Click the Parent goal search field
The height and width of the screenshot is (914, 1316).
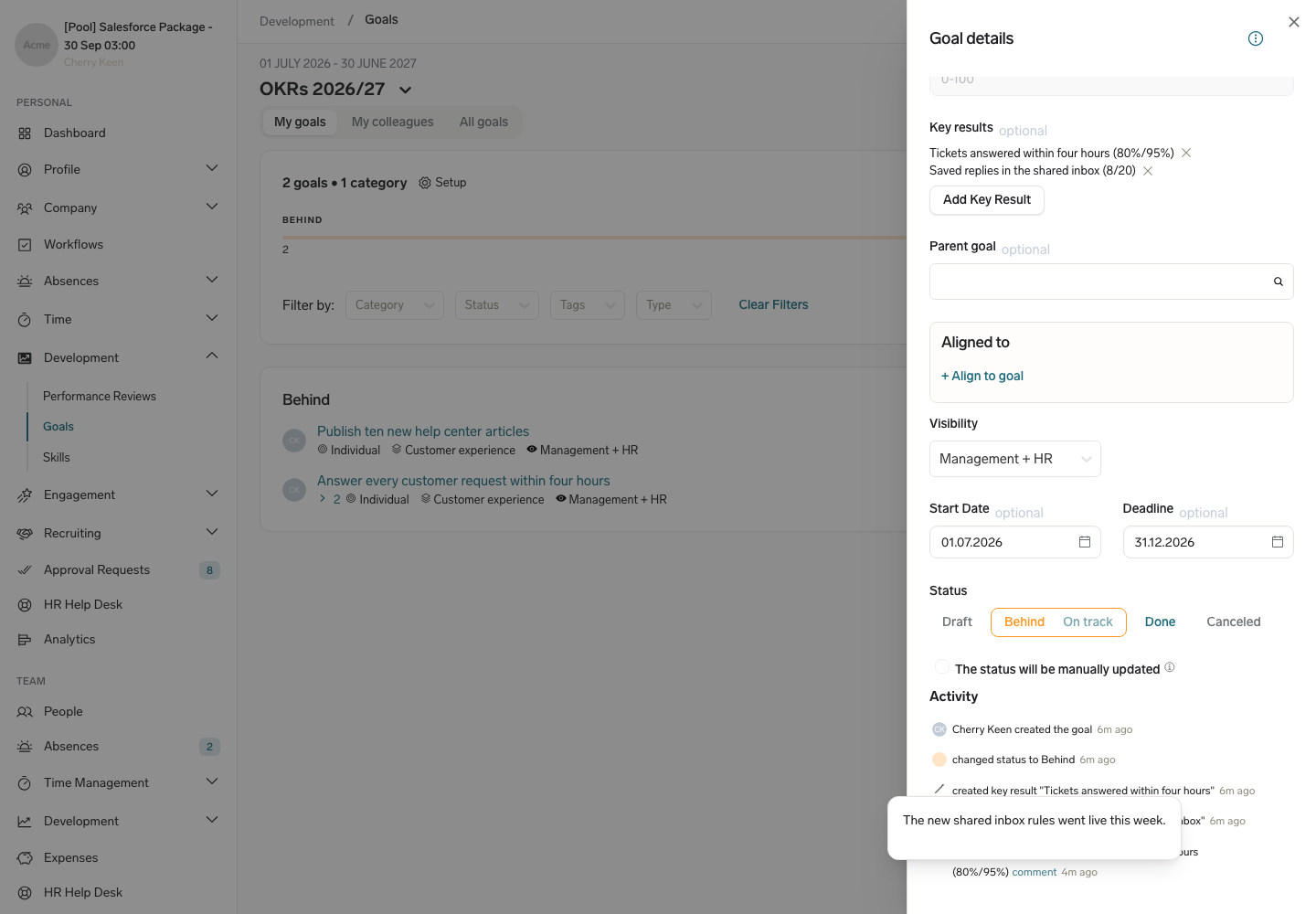(1111, 282)
